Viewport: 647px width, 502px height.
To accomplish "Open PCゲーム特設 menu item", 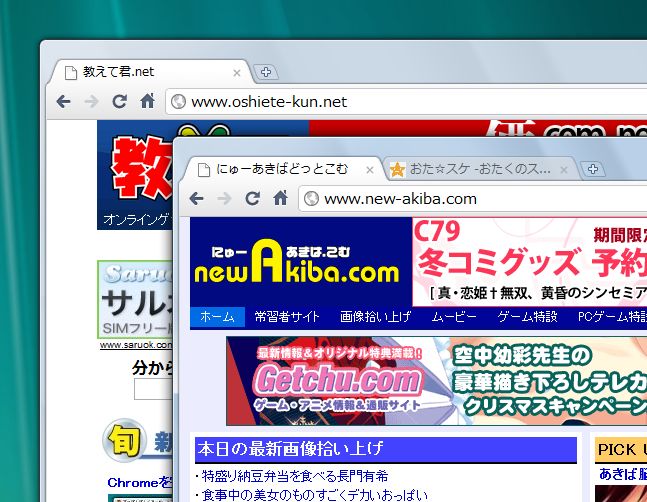I will point(612,317).
